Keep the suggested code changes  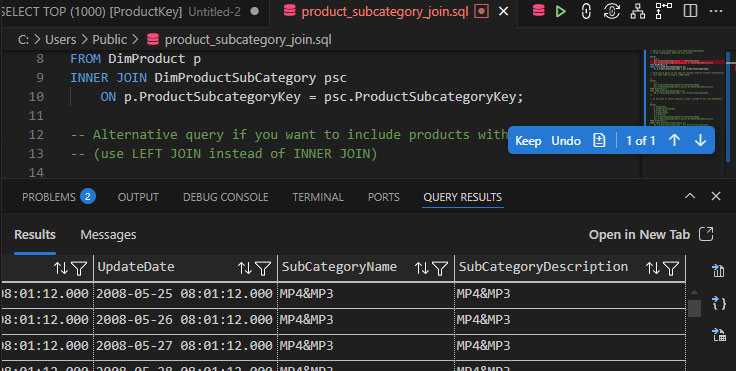(x=528, y=140)
